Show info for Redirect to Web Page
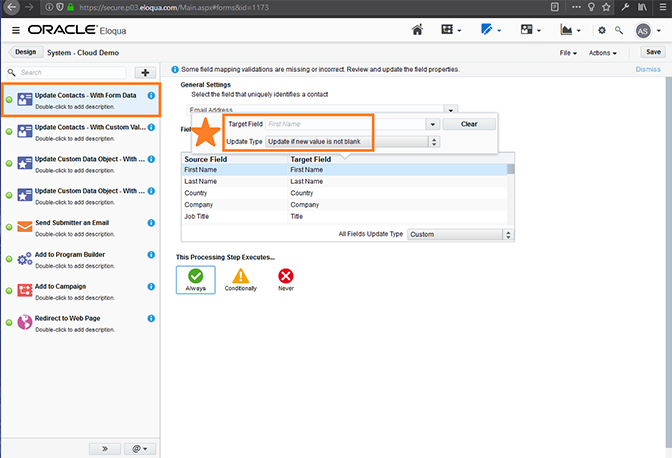Viewport: 672px width, 458px height. tap(151, 318)
